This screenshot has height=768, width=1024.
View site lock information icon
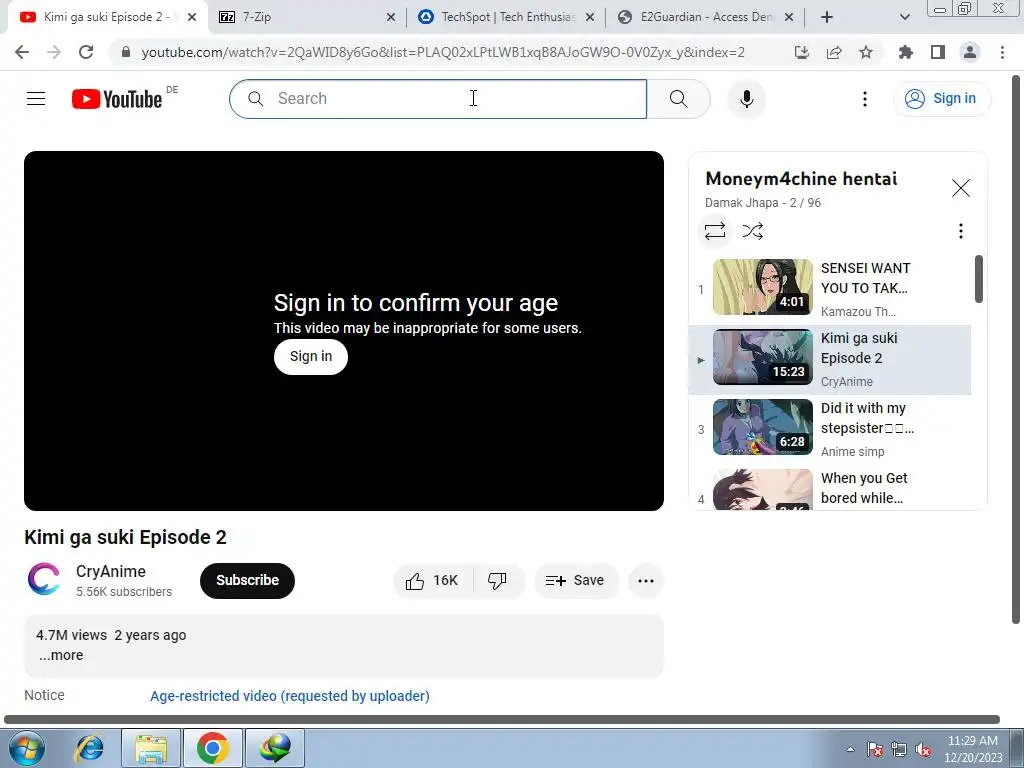point(126,52)
